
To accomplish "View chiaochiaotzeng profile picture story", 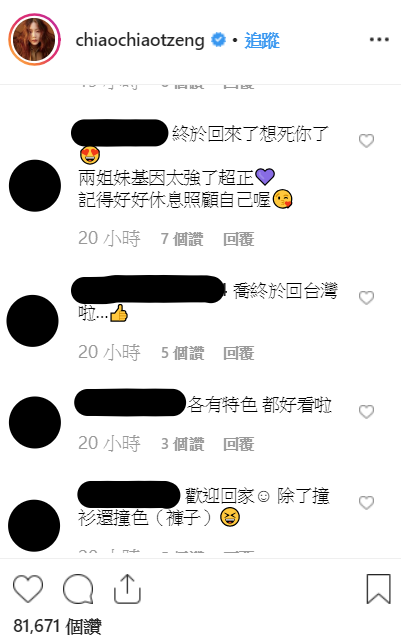I will pos(34,40).
